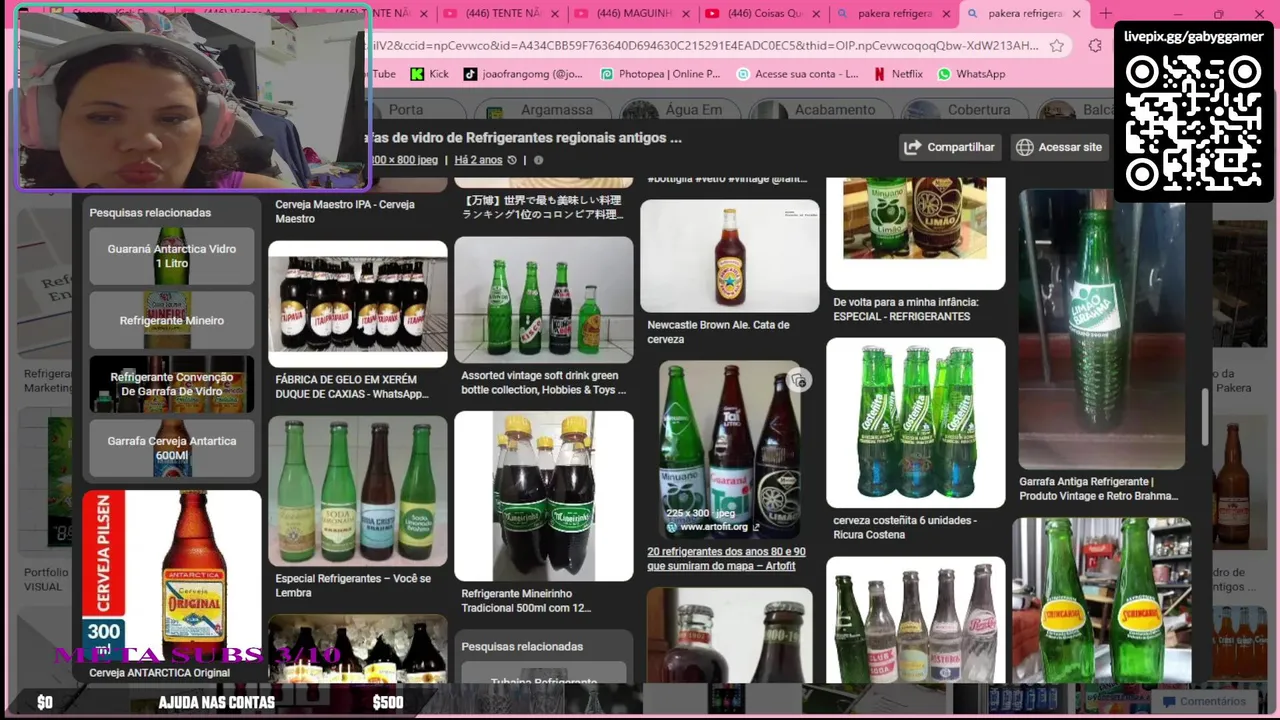
Task: Open the Cerveja ANTARCTICA Original image
Action: (x=172, y=576)
